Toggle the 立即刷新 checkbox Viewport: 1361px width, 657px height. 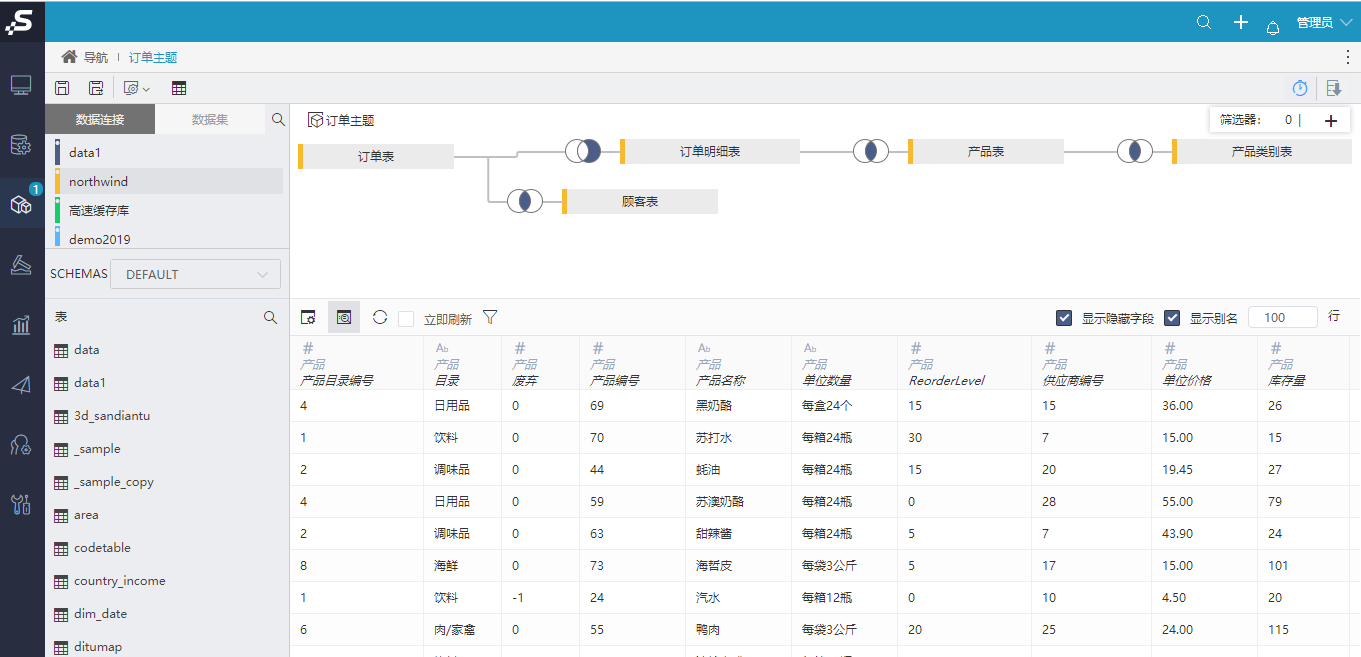point(406,319)
